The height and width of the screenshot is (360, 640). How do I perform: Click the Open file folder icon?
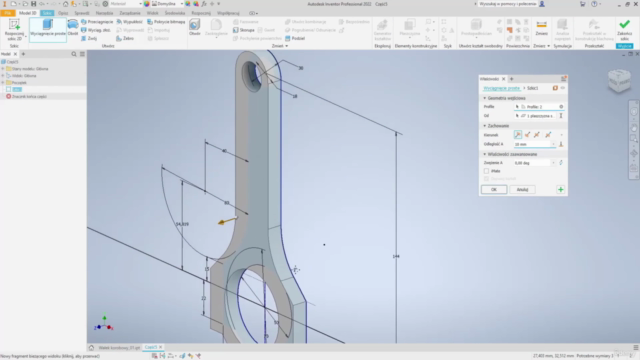pos(25,4)
